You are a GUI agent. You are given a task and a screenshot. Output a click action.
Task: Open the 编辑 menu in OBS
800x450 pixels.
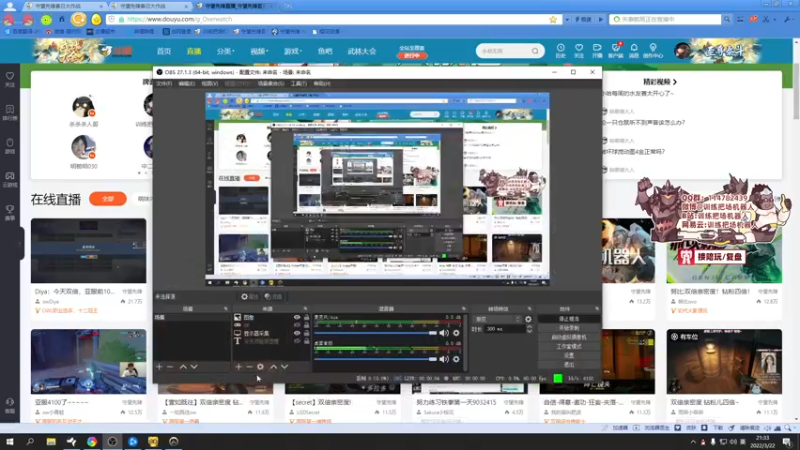tap(186, 84)
